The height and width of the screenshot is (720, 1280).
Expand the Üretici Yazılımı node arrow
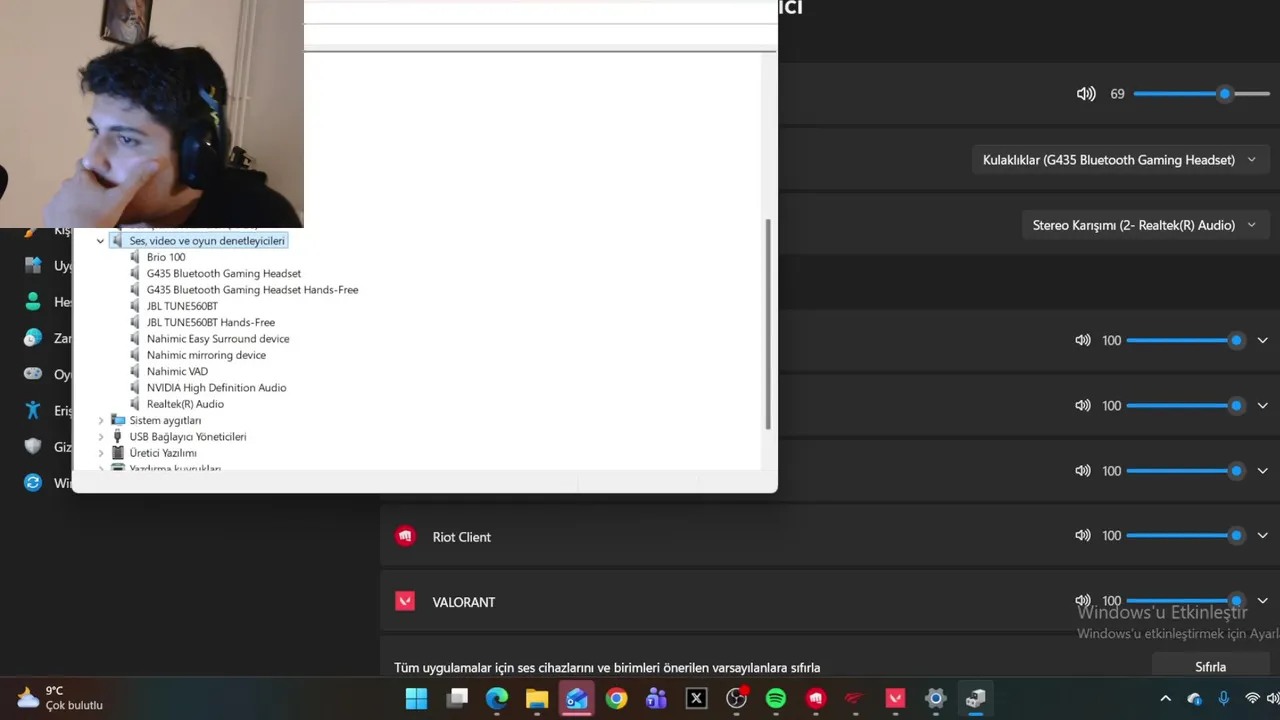pyautogui.click(x=100, y=453)
